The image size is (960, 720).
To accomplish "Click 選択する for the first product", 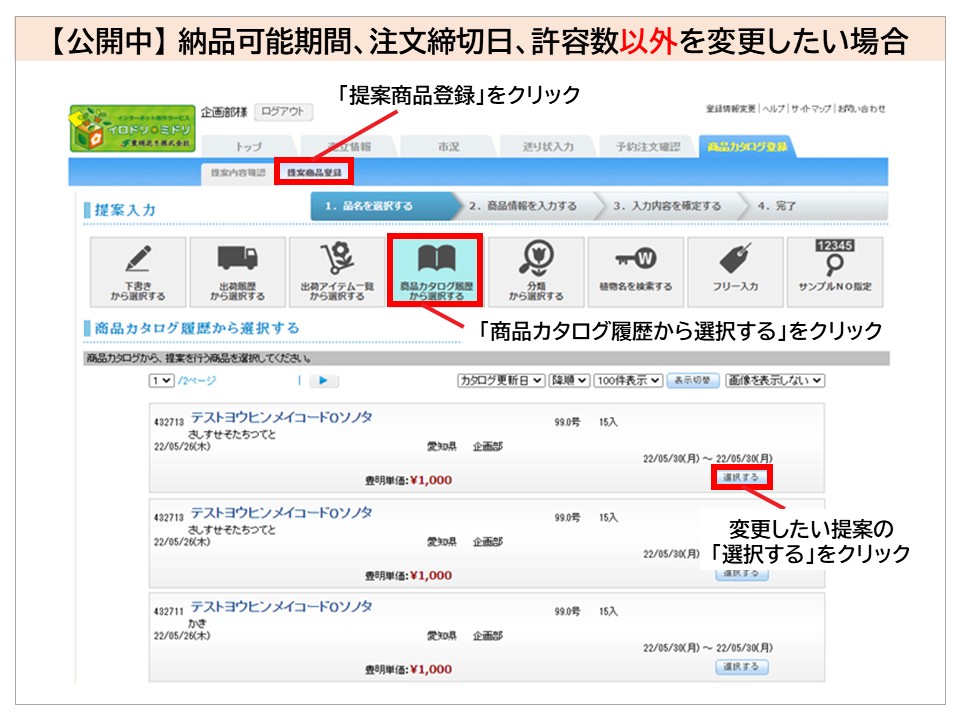I will pyautogui.click(x=742, y=478).
